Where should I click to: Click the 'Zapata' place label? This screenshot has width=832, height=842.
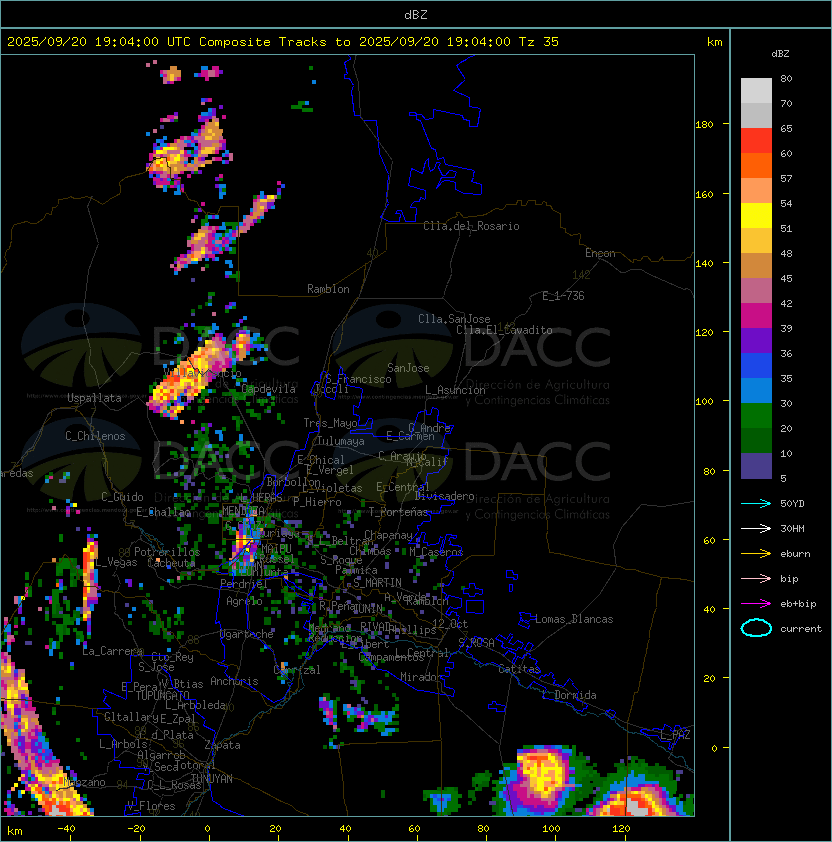click(222, 745)
